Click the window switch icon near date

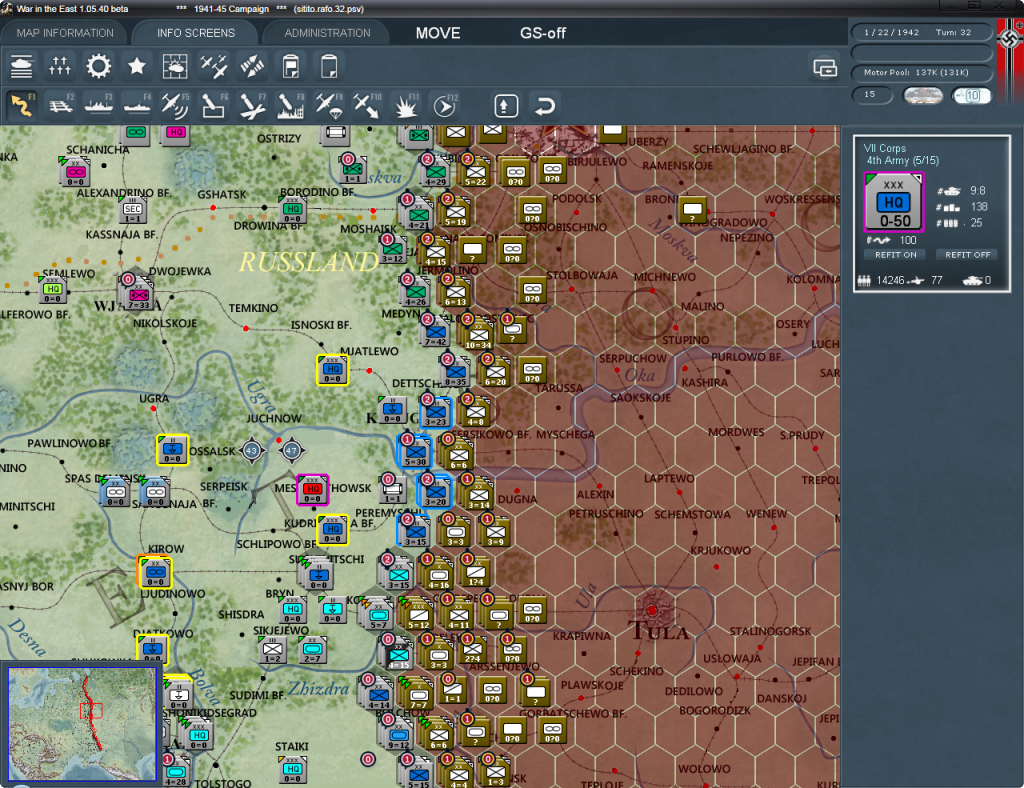(825, 67)
